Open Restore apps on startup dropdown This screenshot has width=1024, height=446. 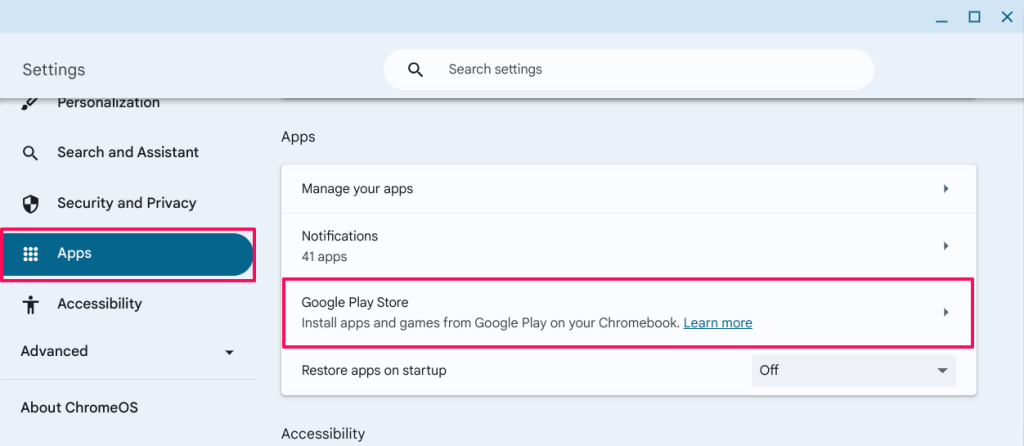click(854, 370)
